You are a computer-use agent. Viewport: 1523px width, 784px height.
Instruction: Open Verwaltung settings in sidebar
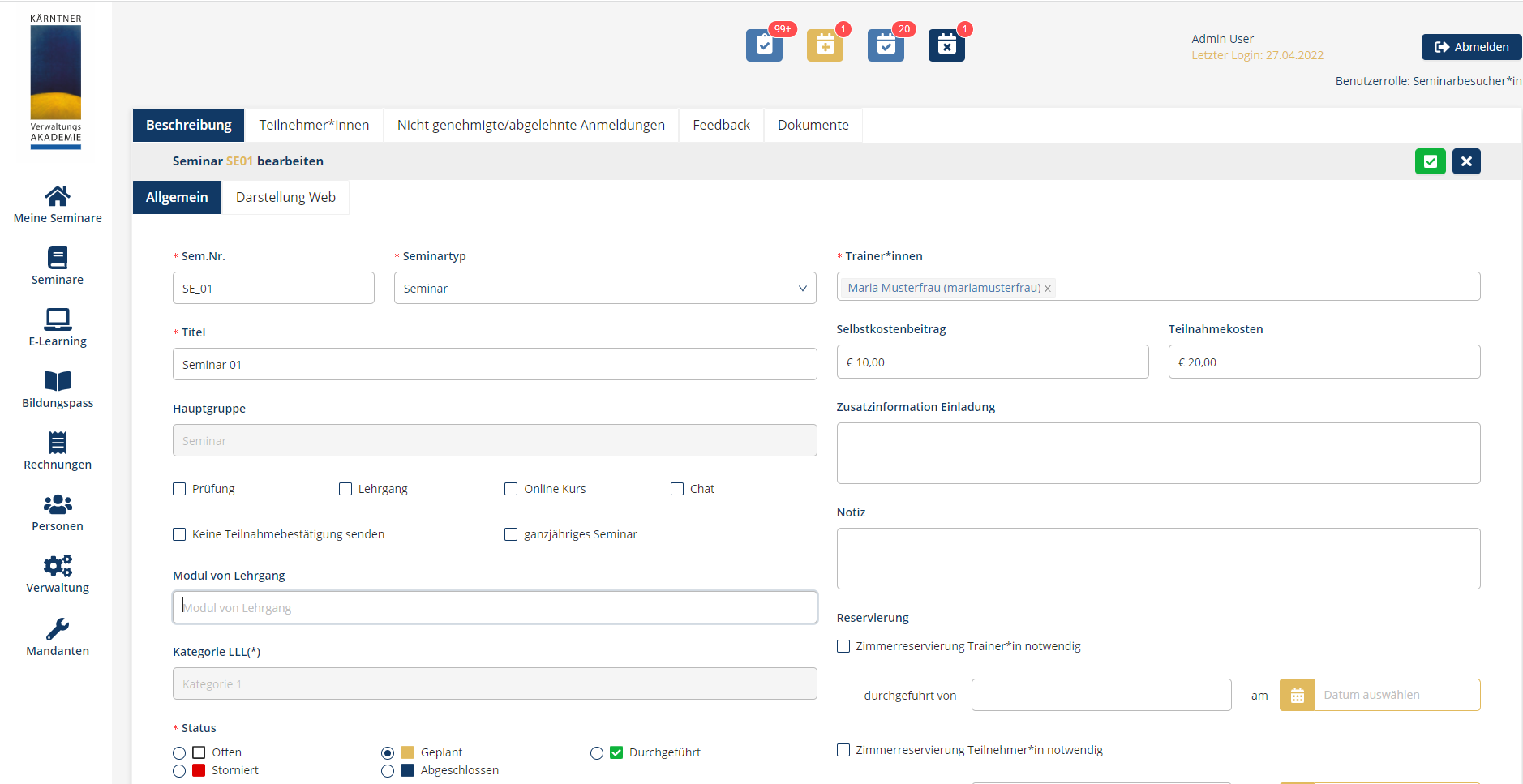(58, 574)
